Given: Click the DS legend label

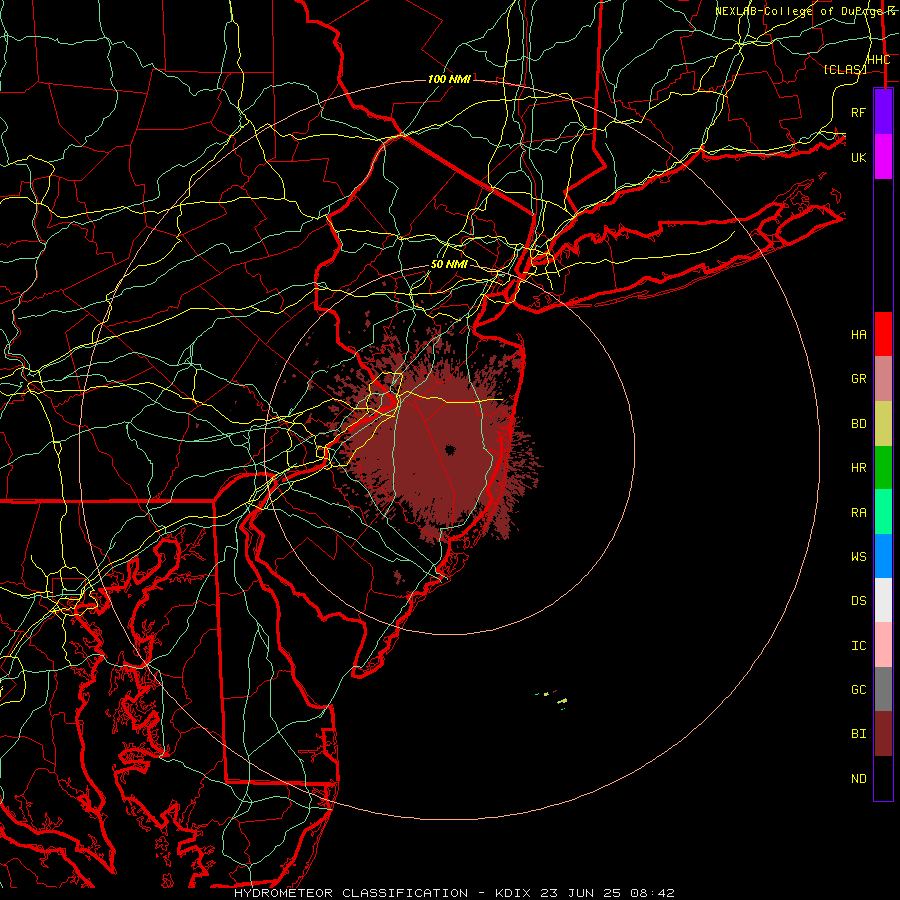Looking at the screenshot, I should tap(859, 601).
